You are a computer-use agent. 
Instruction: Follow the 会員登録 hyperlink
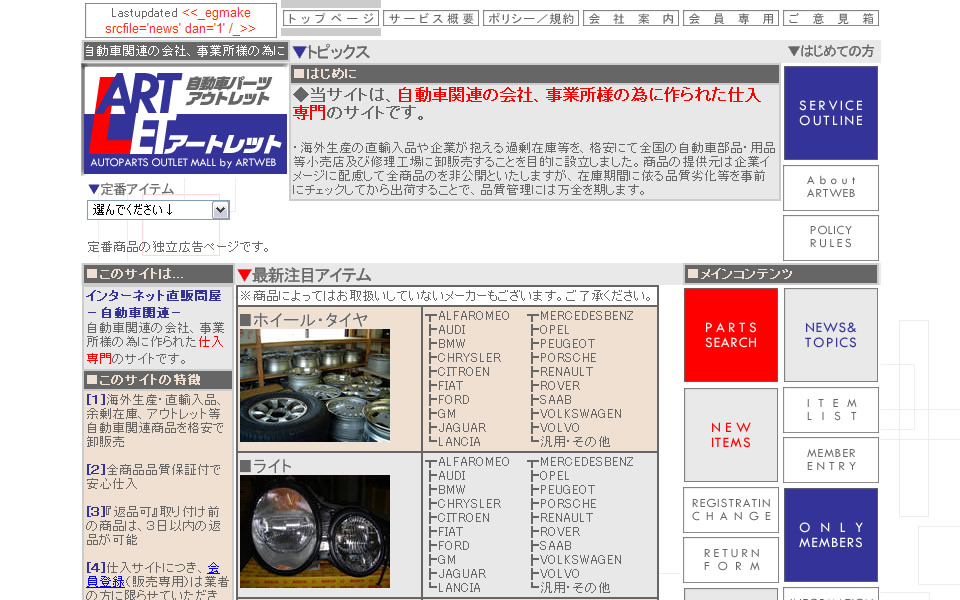click(x=153, y=574)
